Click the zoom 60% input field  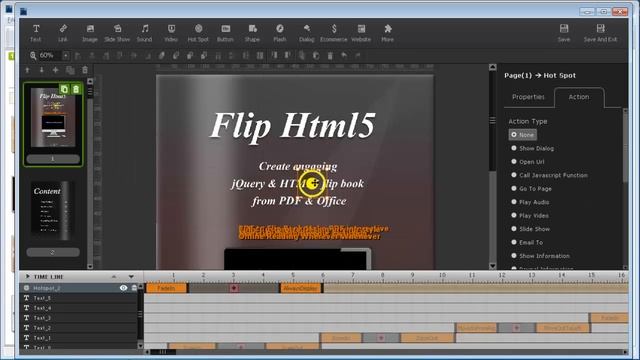coord(50,56)
